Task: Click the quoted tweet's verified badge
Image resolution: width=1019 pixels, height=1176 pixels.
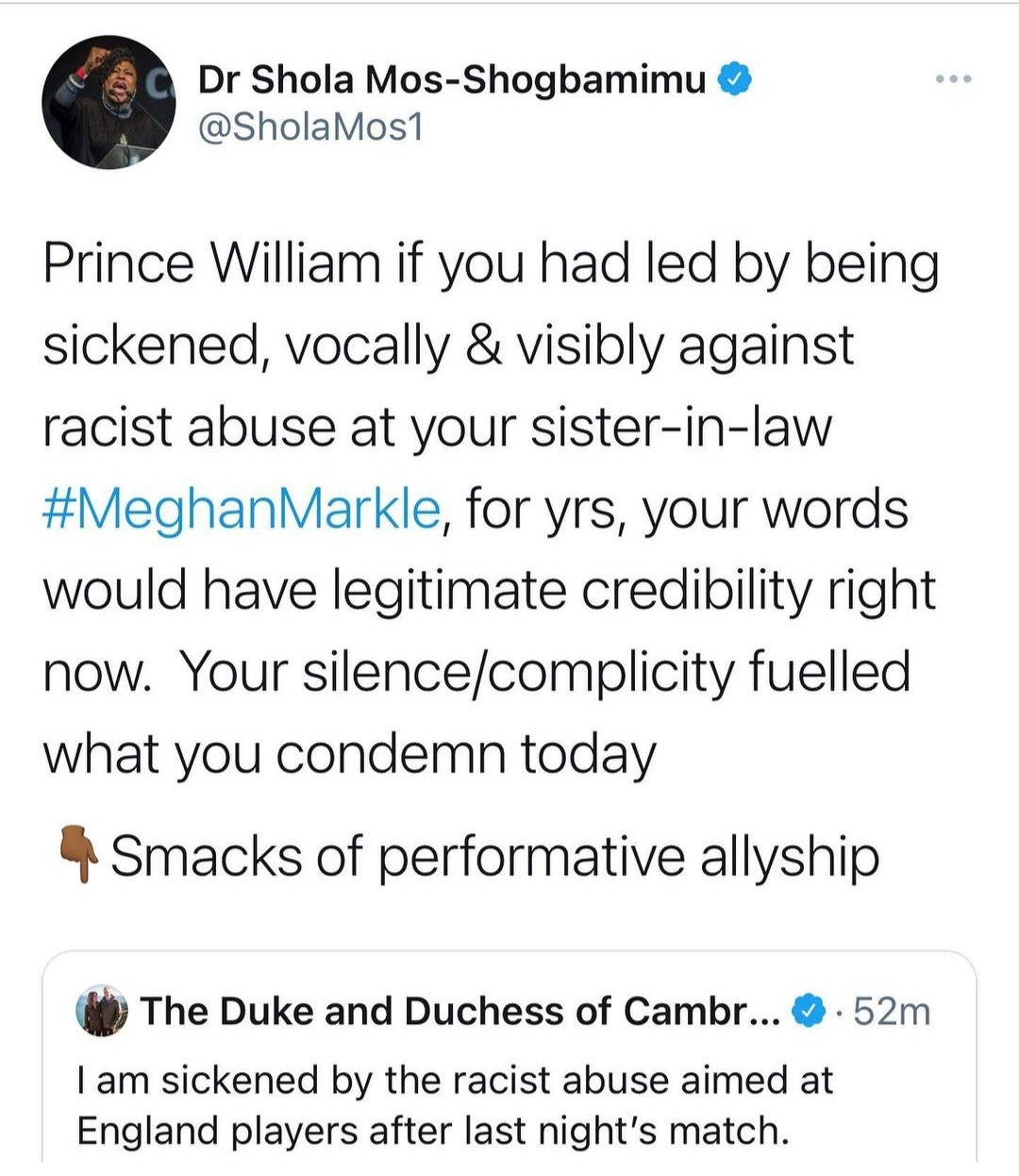Action: (807, 1011)
